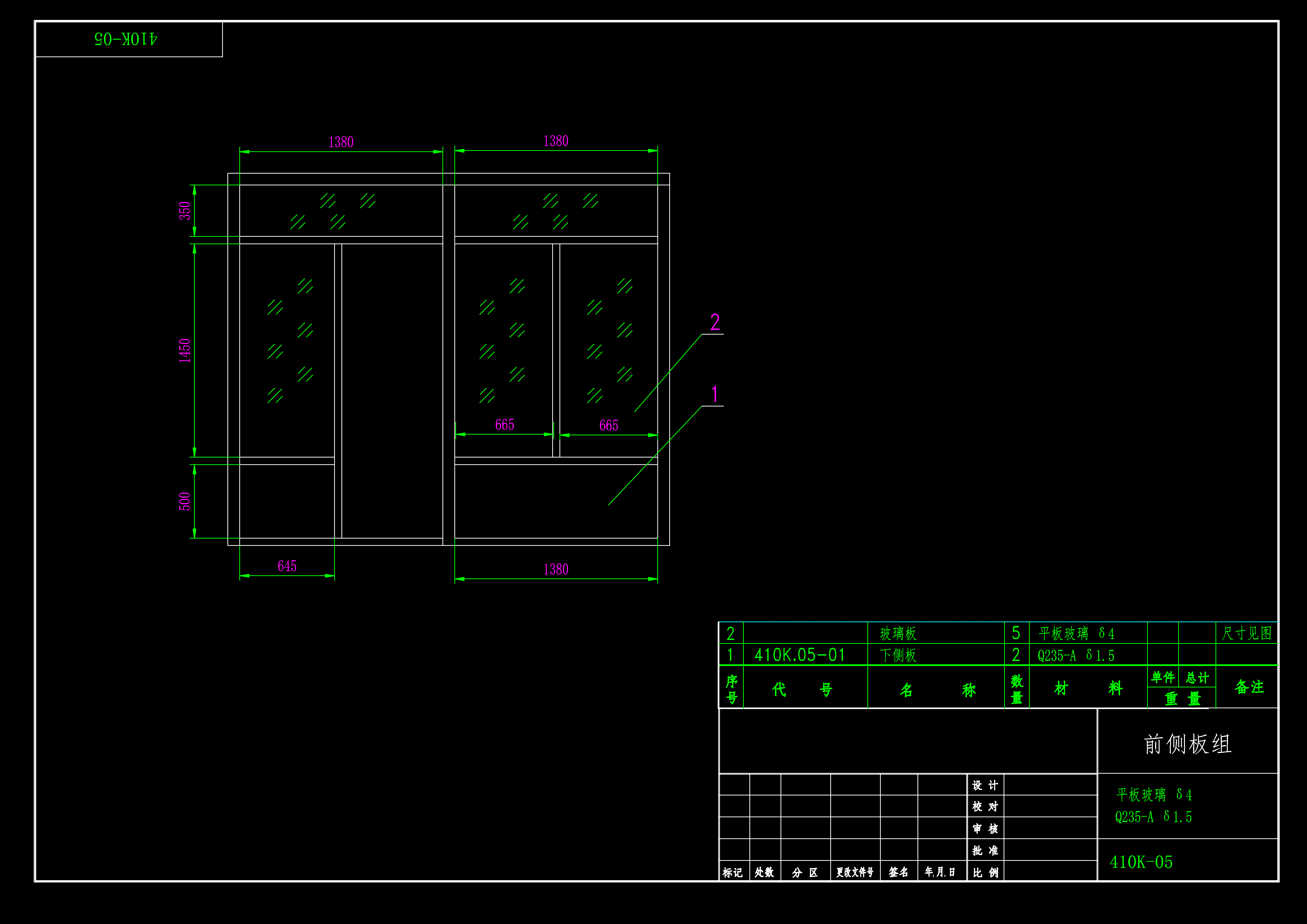Select the '代号' column header
Screen dimensions: 1307x924
point(802,690)
